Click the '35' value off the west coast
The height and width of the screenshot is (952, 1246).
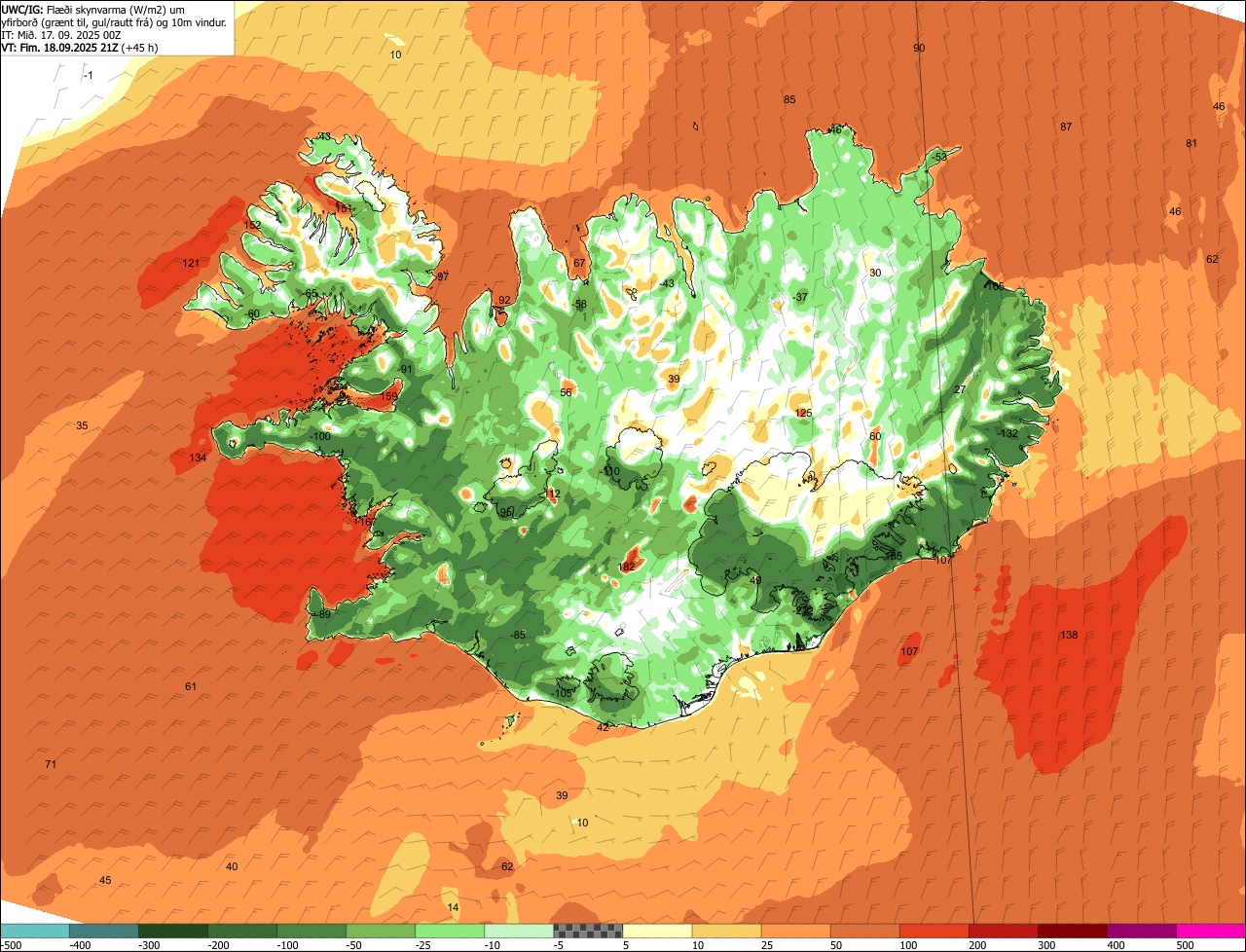82,425
